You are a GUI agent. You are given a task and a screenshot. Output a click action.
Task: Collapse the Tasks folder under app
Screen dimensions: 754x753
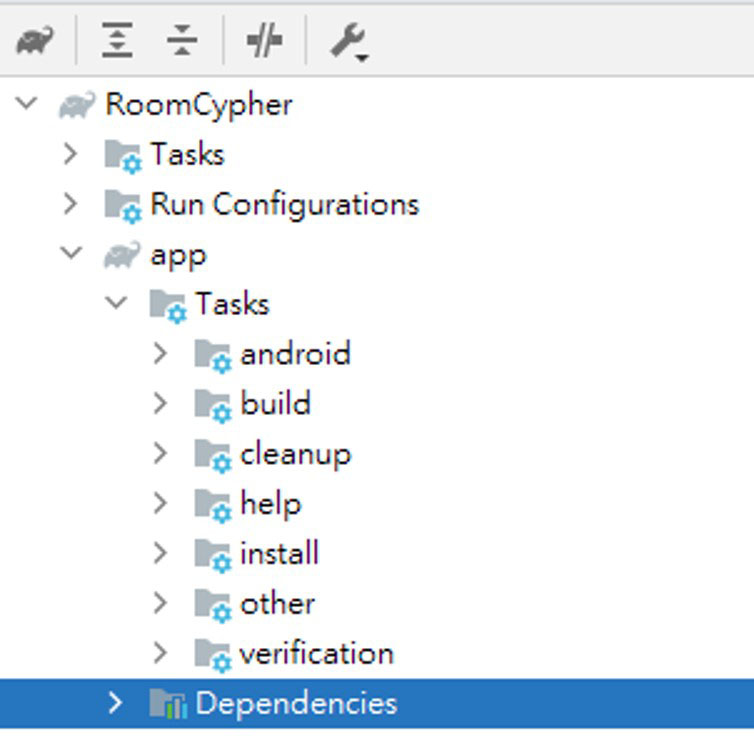click(116, 303)
